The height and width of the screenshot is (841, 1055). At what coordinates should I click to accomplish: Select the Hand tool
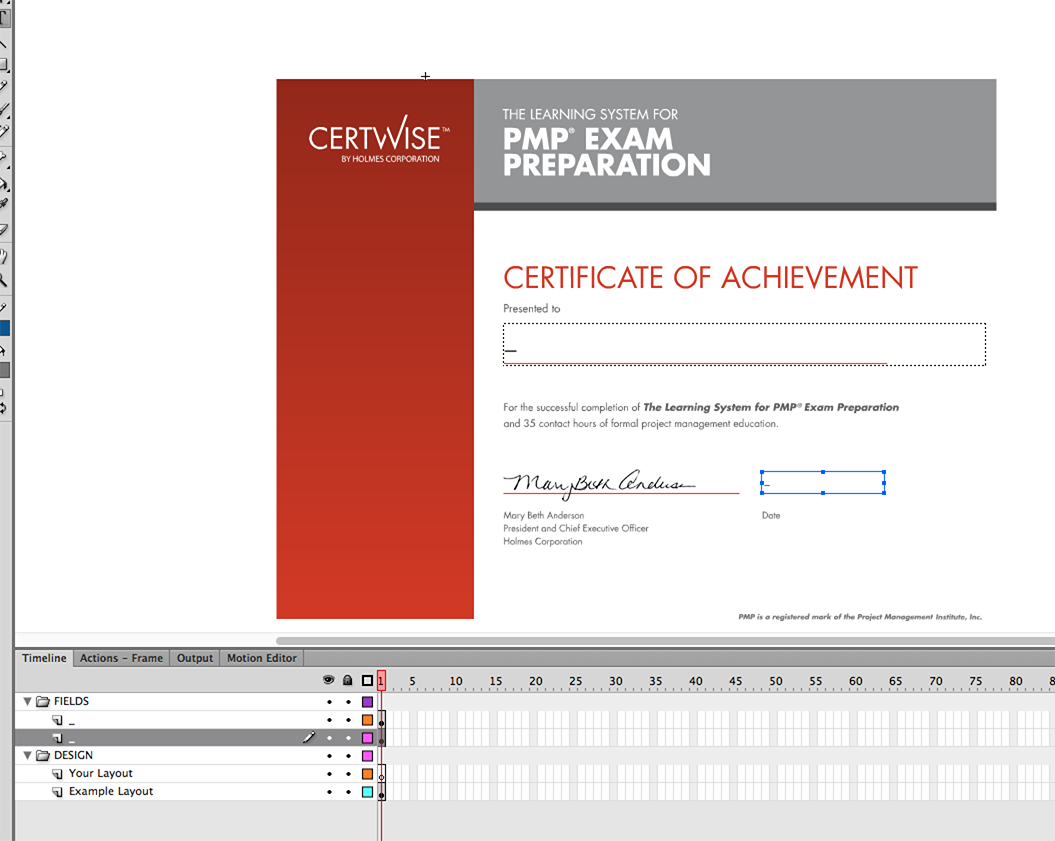click(x=4, y=258)
